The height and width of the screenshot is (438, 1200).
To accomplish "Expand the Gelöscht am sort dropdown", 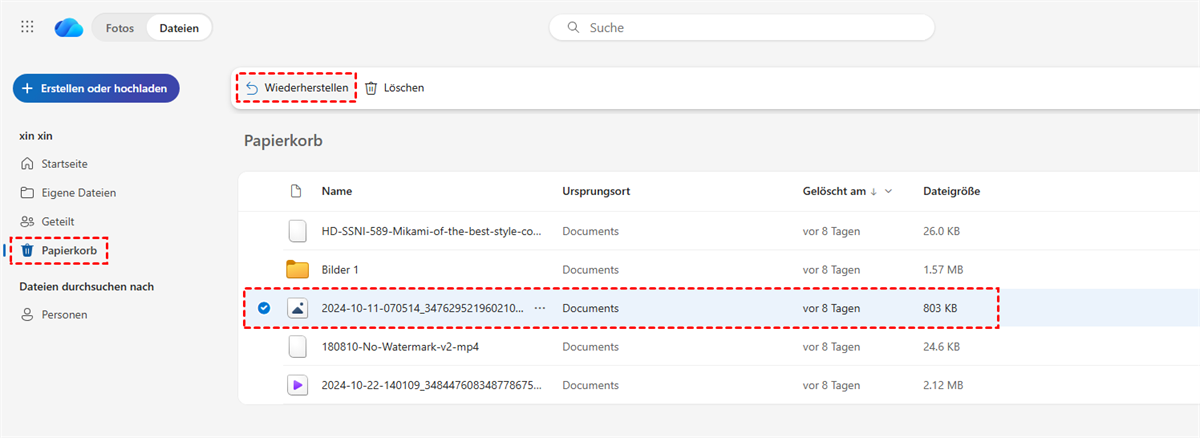I will click(888, 191).
